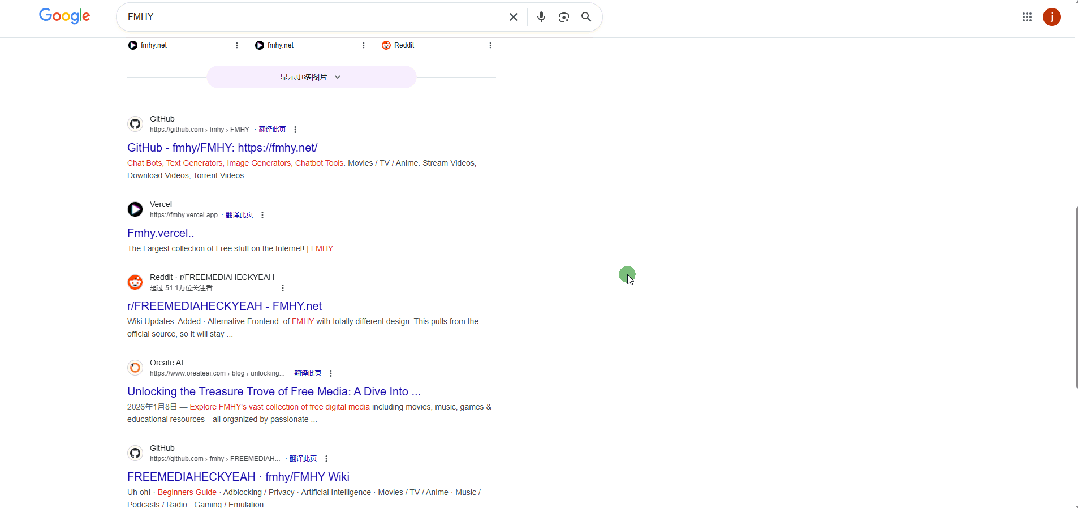Click the Beginners Guide snippet text
The image size is (1078, 508).
[x=187, y=492]
